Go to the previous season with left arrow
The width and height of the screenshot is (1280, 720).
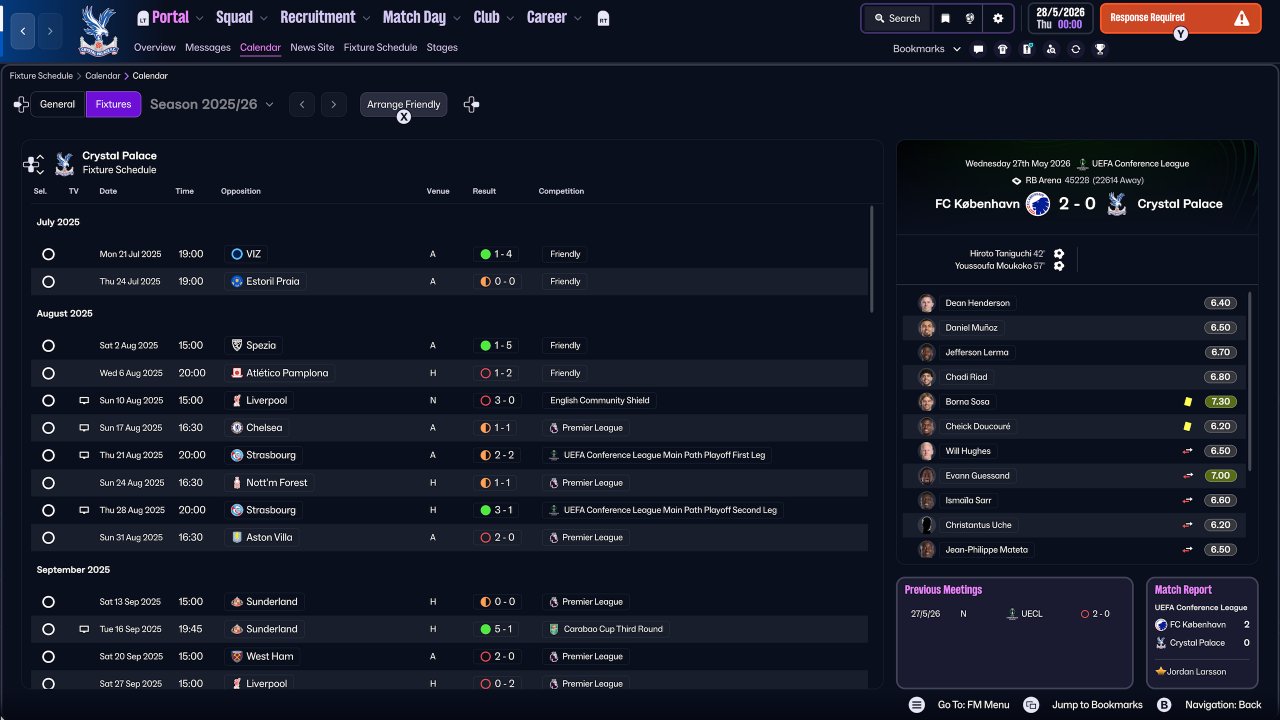tap(302, 104)
